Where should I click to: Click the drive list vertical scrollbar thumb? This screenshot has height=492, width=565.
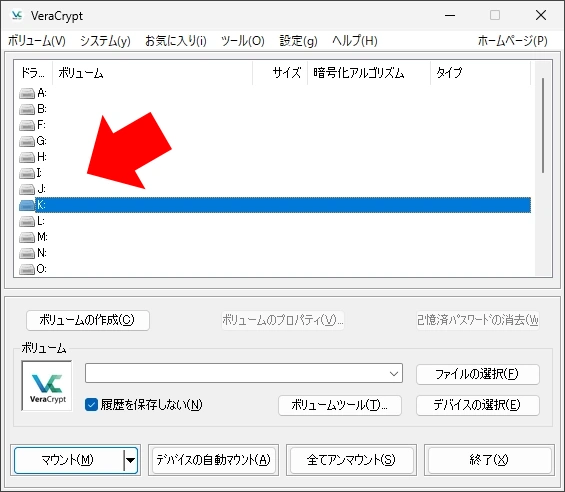(x=543, y=125)
